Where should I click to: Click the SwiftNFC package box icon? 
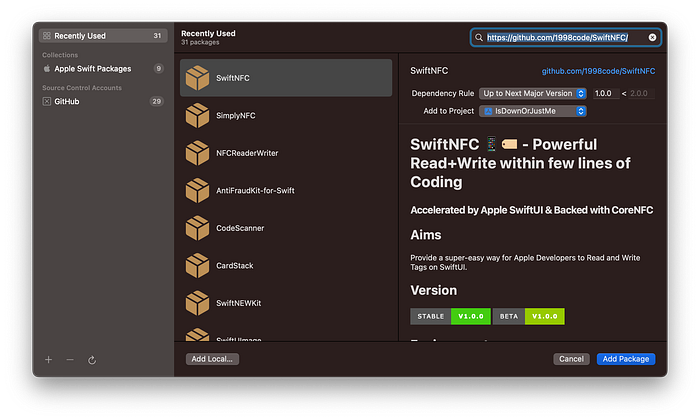(197, 78)
